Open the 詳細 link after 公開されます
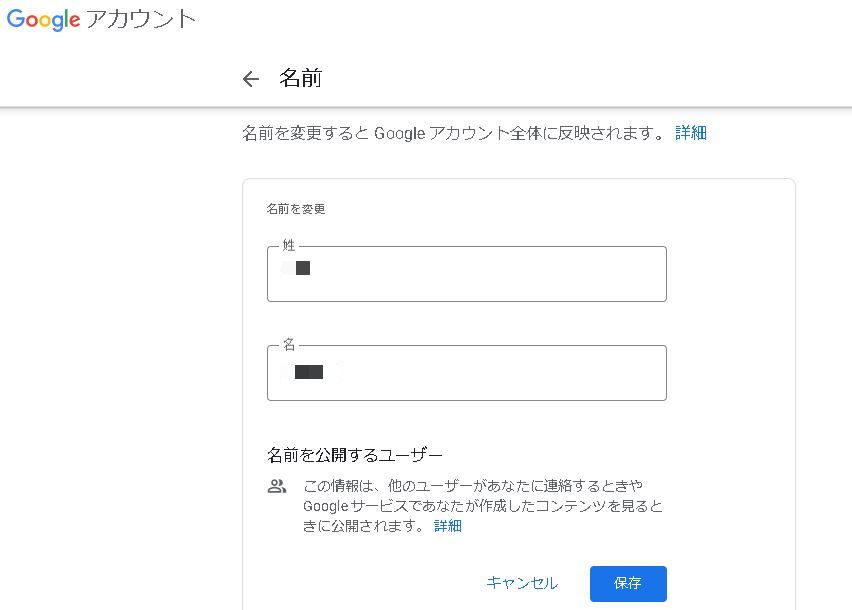 (x=448, y=526)
